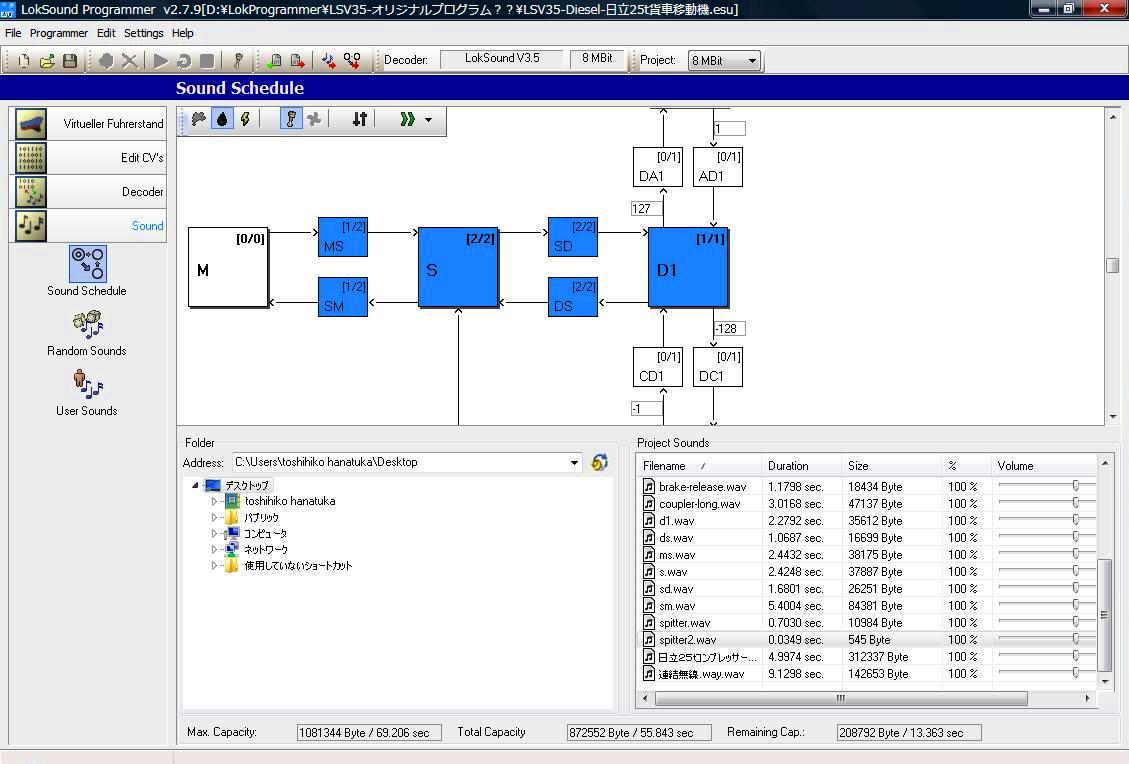The height and width of the screenshot is (764, 1129).
Task: Select the DA1 transition block
Action: tap(657, 167)
